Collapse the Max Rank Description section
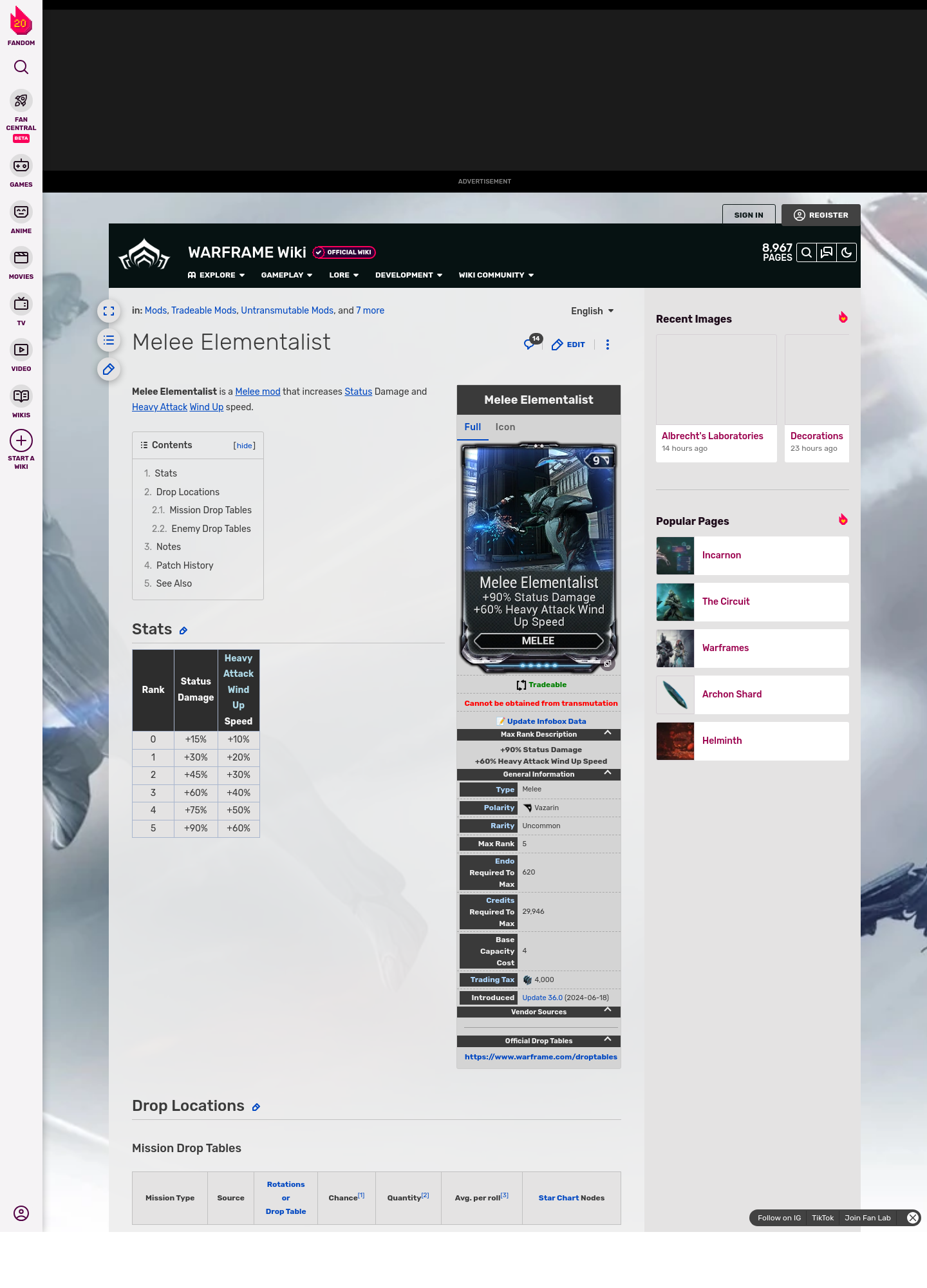The width and height of the screenshot is (927, 1288). coord(608,734)
